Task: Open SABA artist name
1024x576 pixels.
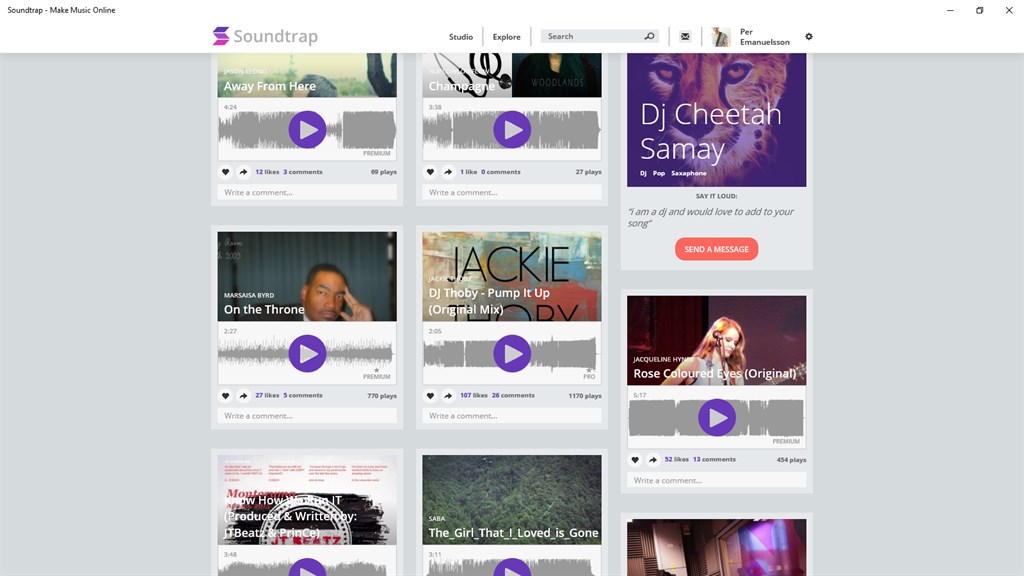Action: (437, 519)
